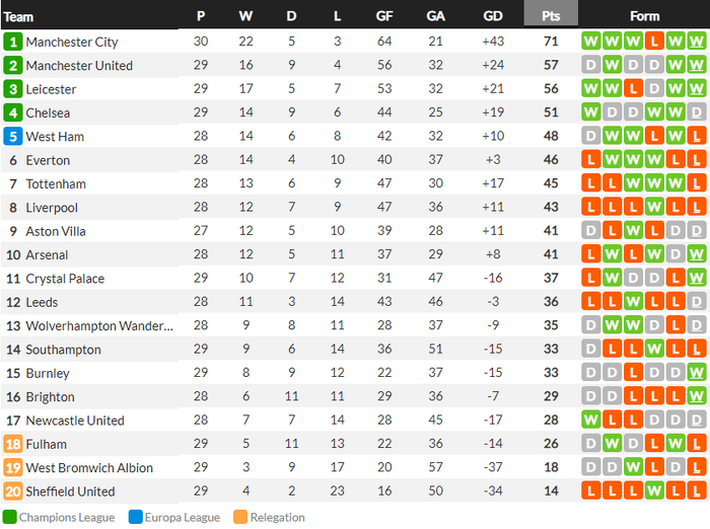The height and width of the screenshot is (529, 710).
Task: Click the green Champions League legend swatch
Action: pos(9,517)
